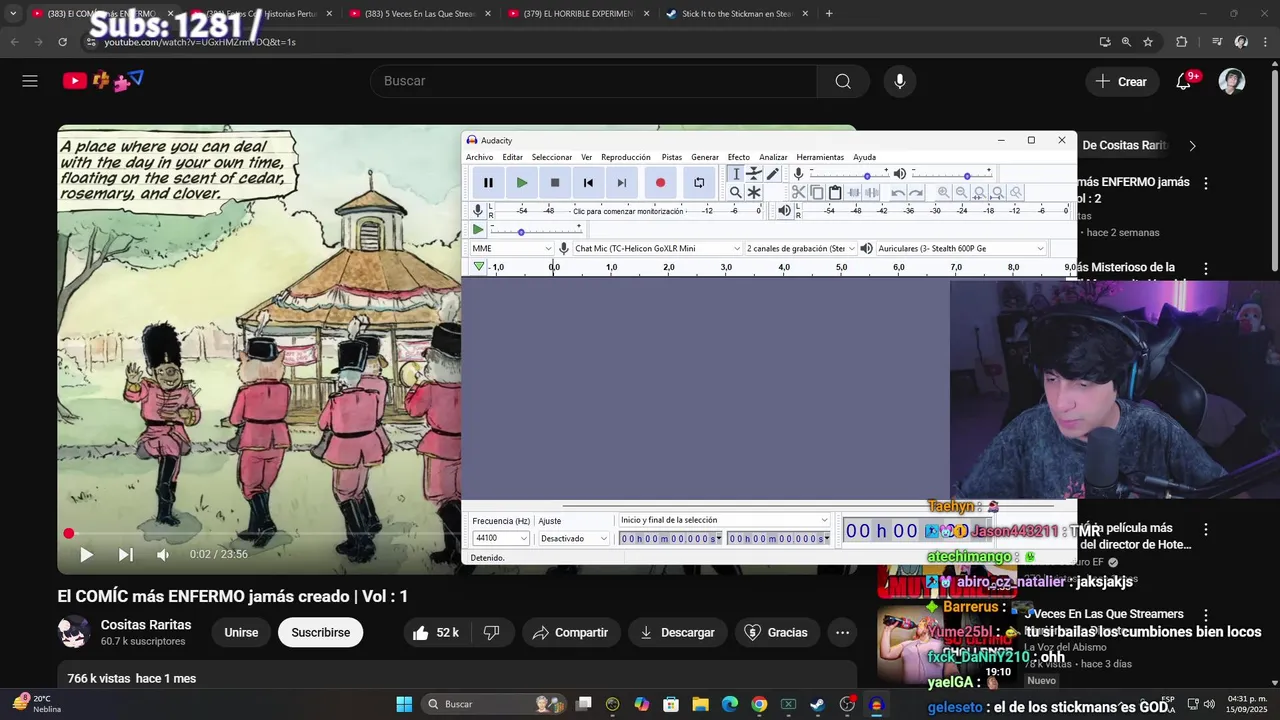Click the Zoom Out magnifier icon
This screenshot has height=720, width=1280.
[961, 192]
